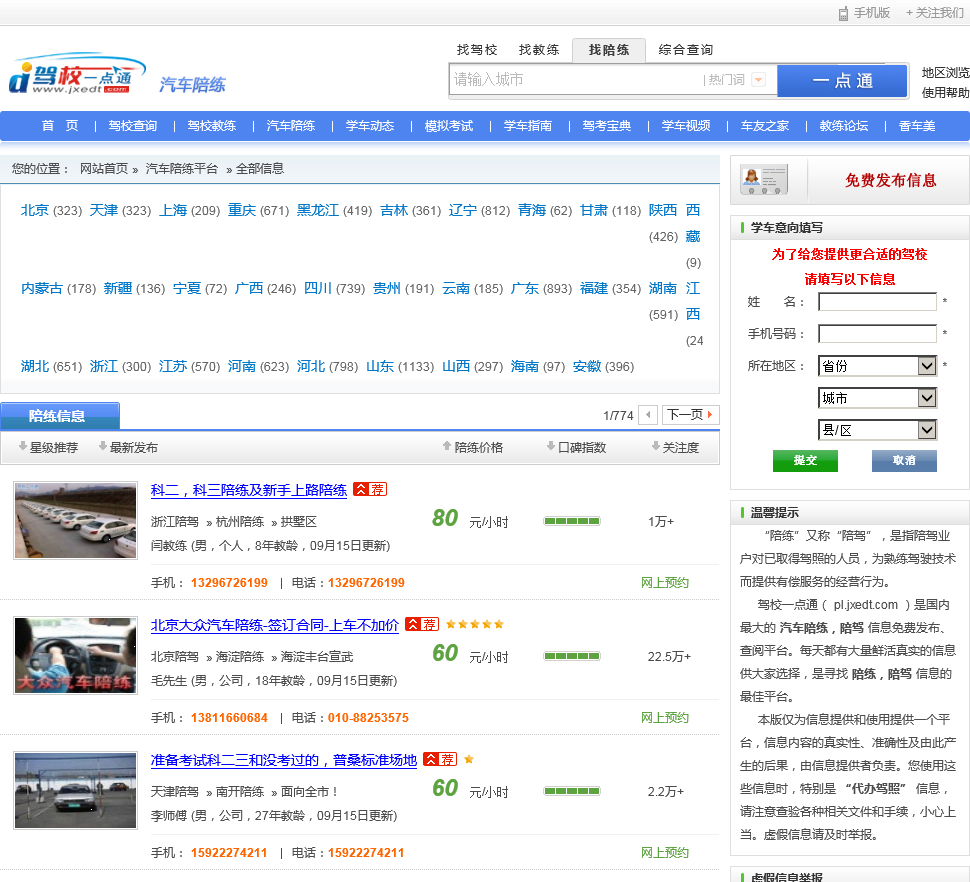Expand the 热门词 dropdown in search
970x882 pixels.
(x=758, y=80)
